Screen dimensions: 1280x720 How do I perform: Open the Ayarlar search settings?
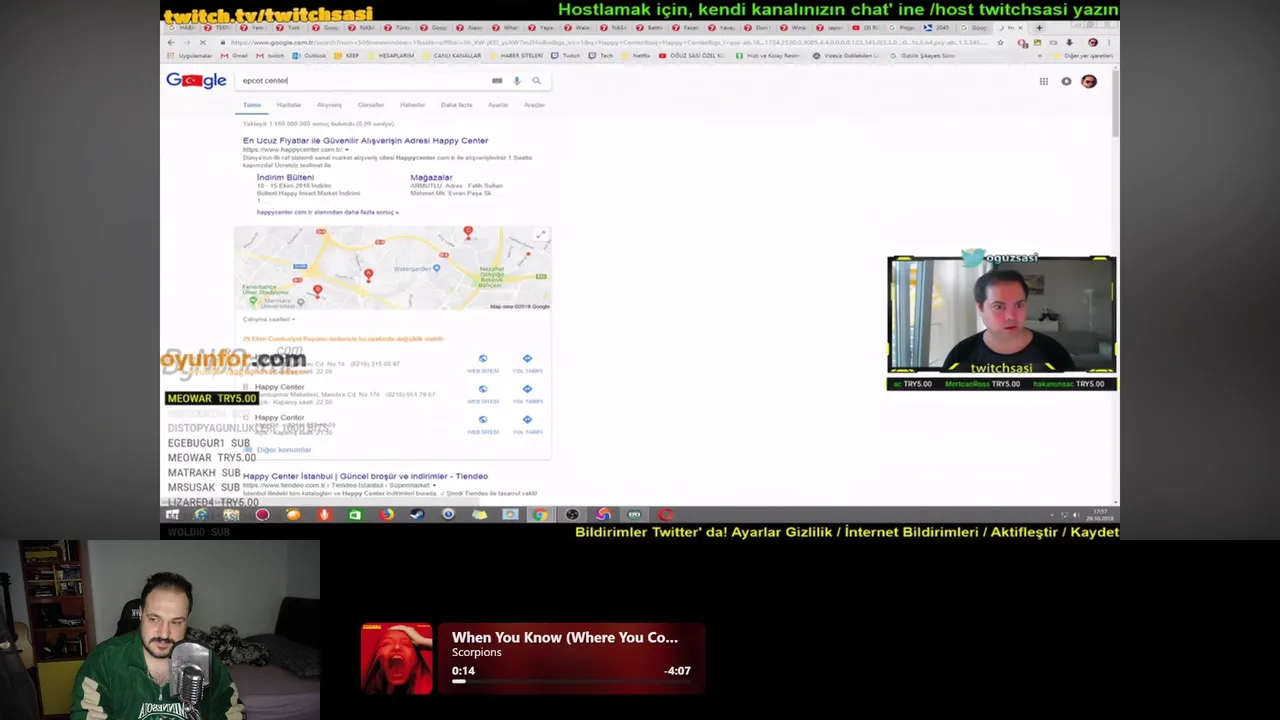pyautogui.click(x=498, y=105)
